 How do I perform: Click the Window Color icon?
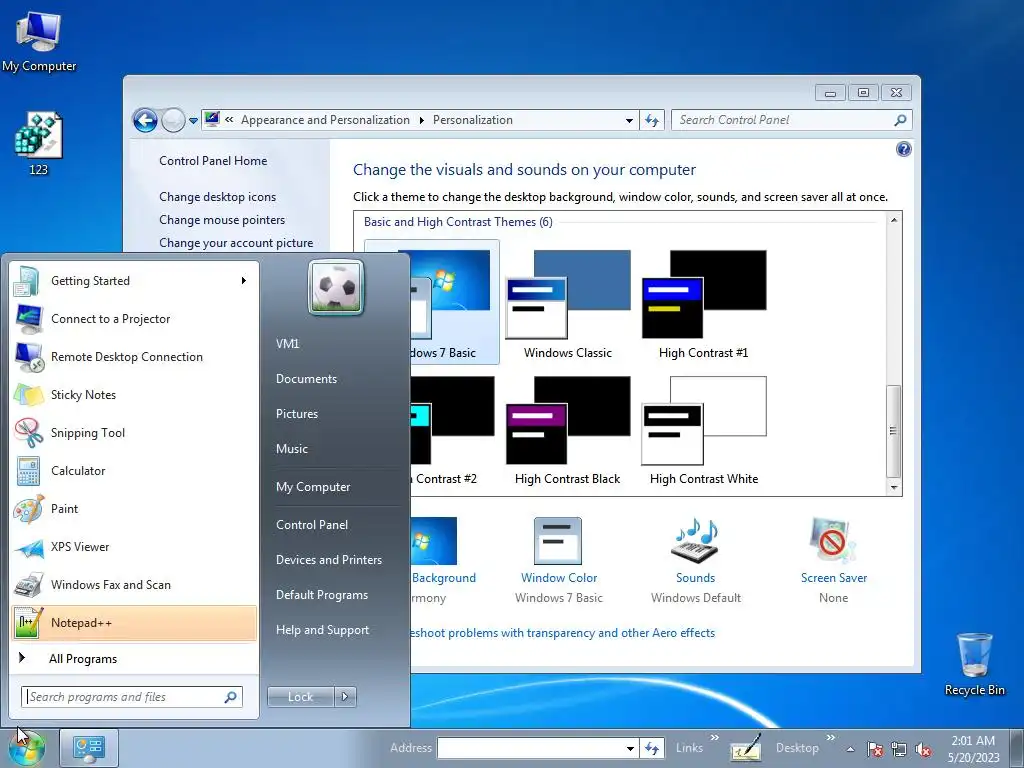tap(558, 541)
